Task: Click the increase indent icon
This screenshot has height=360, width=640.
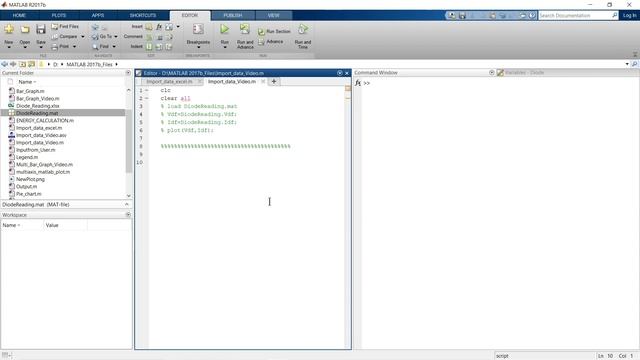Action: point(159,47)
